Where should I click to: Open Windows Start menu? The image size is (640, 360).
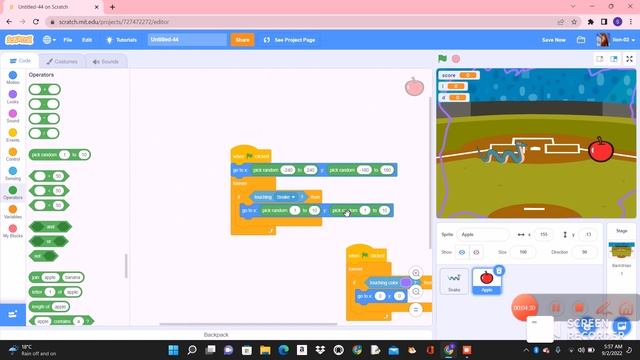[x=173, y=350]
